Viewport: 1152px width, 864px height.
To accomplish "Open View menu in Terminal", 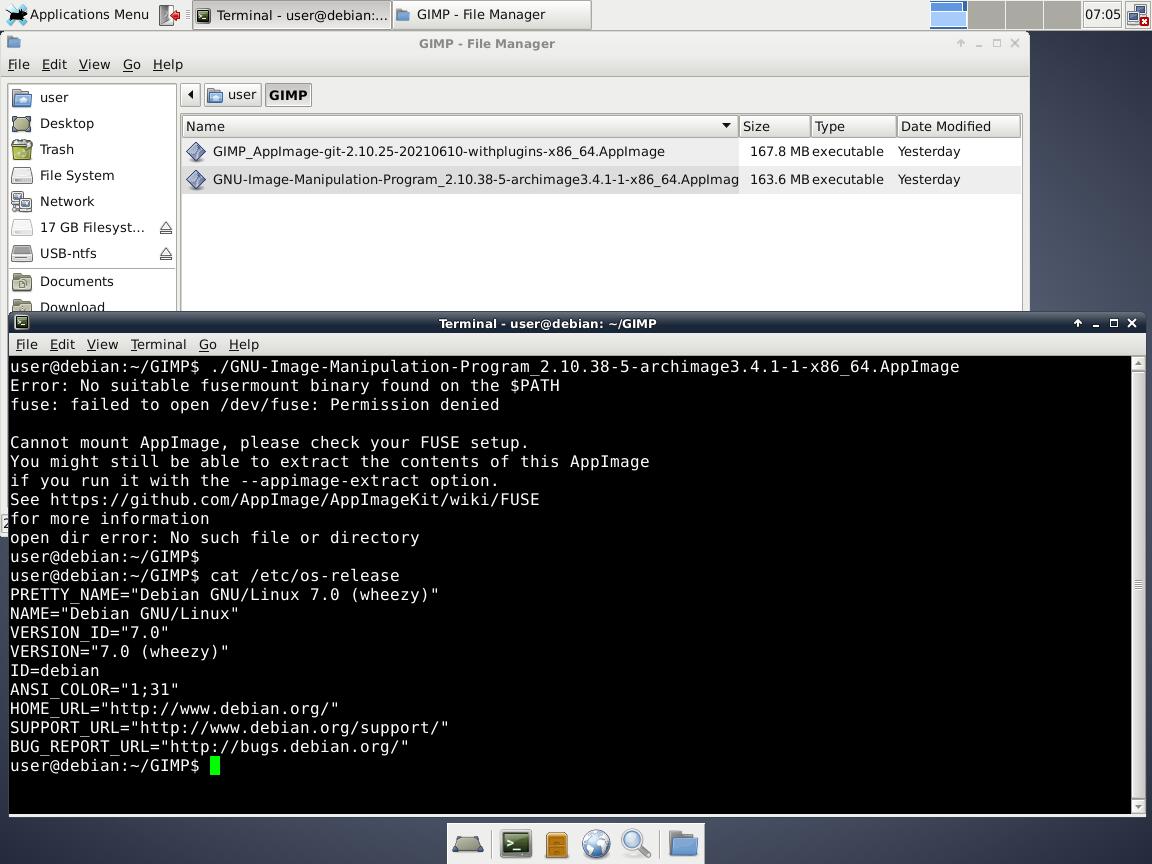I will pyautogui.click(x=102, y=345).
